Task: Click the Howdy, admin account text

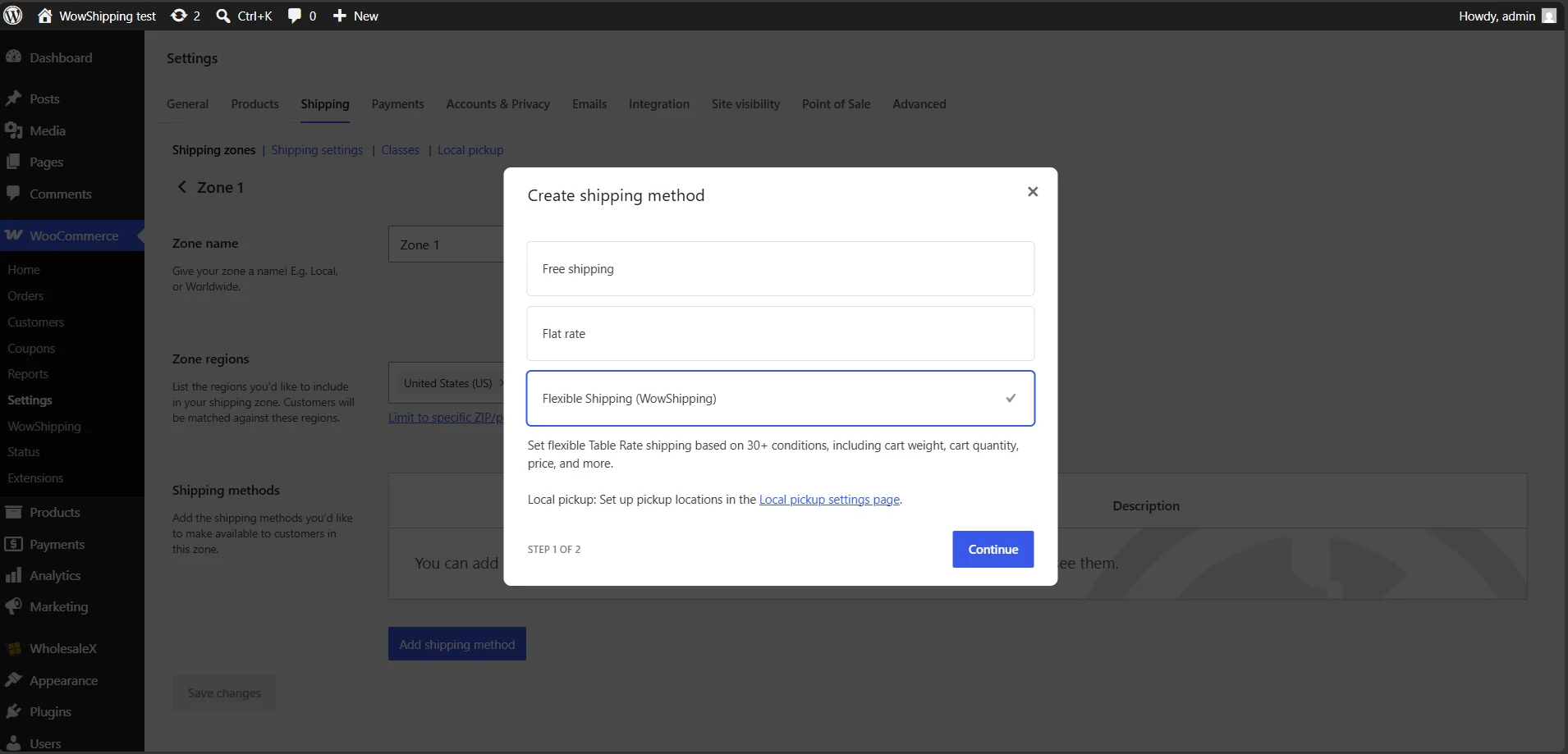Action: 1497,16
